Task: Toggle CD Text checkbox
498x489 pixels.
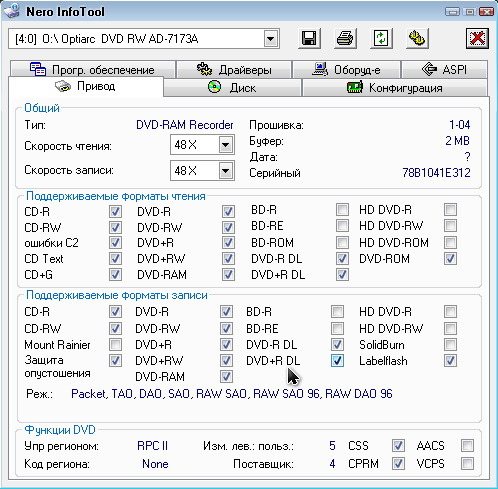Action: [x=115, y=259]
